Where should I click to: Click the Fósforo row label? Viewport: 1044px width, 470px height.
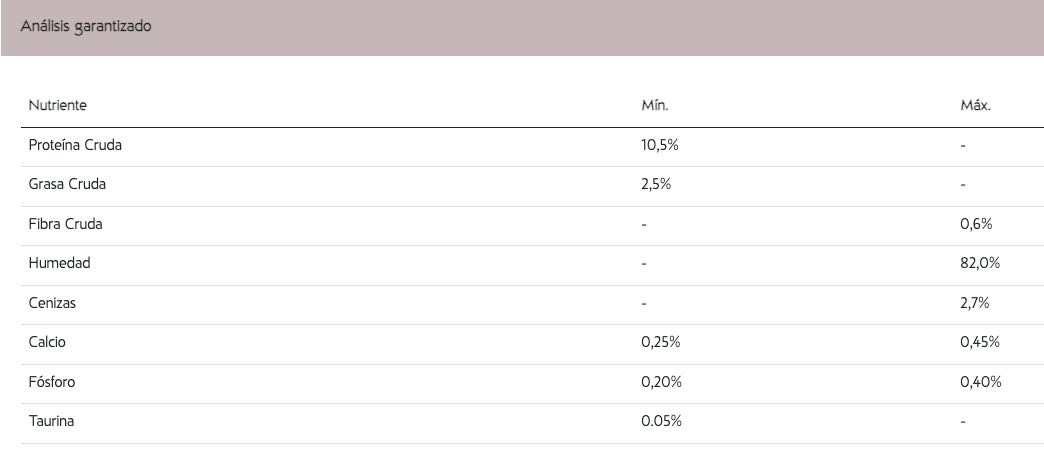tap(52, 382)
